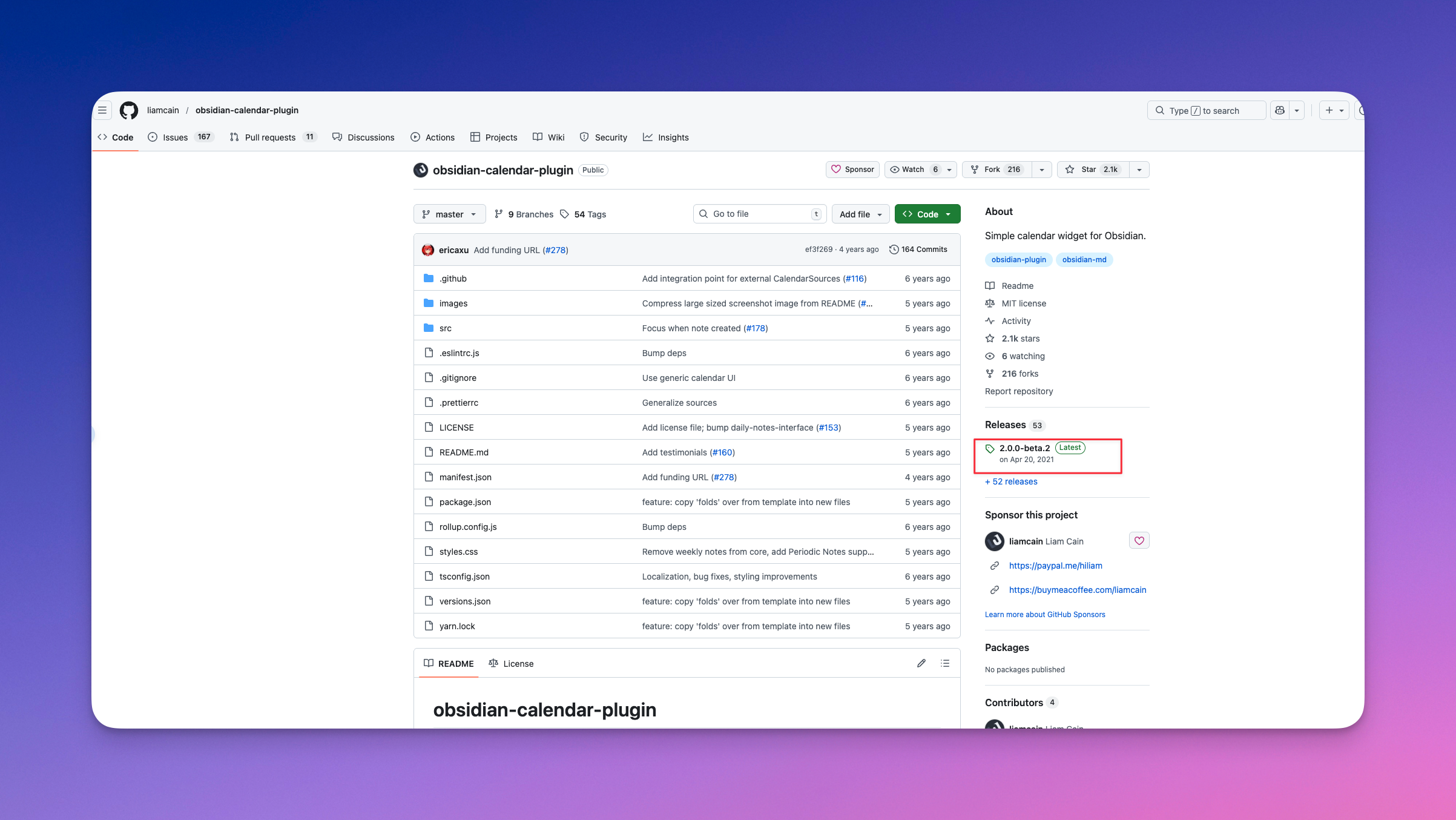1456x820 pixels.
Task: Switch to the Issues tab
Action: (x=175, y=137)
